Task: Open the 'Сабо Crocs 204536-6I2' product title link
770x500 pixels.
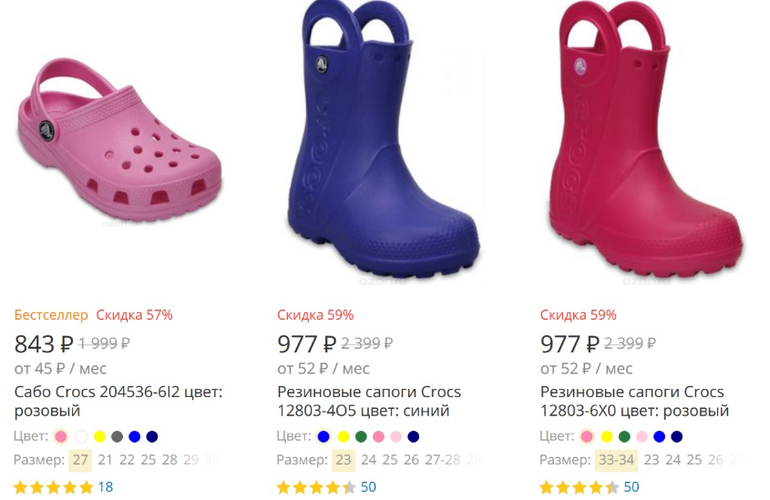Action: [x=118, y=401]
